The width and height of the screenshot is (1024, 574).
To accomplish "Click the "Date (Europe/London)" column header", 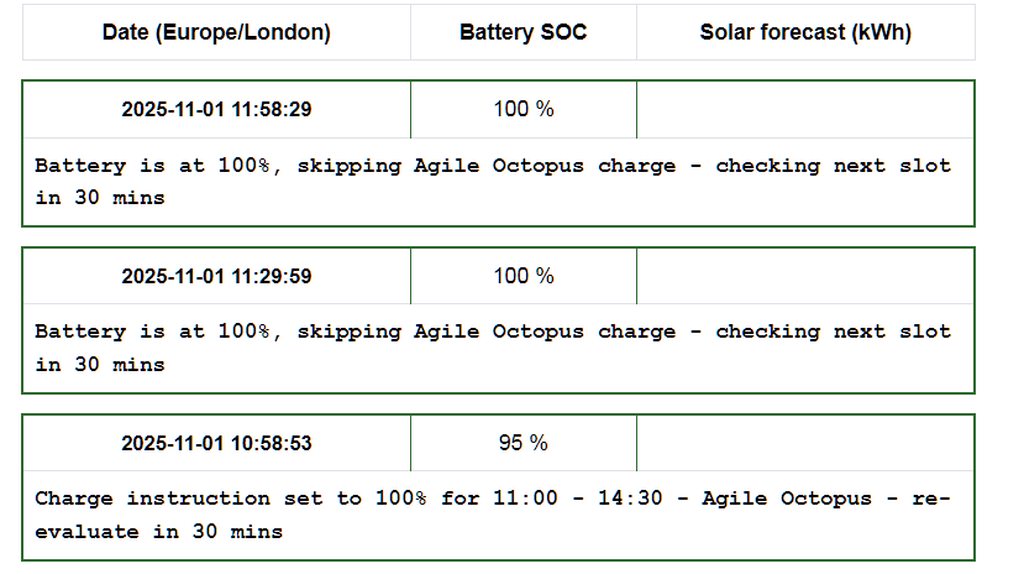I will (216, 32).
